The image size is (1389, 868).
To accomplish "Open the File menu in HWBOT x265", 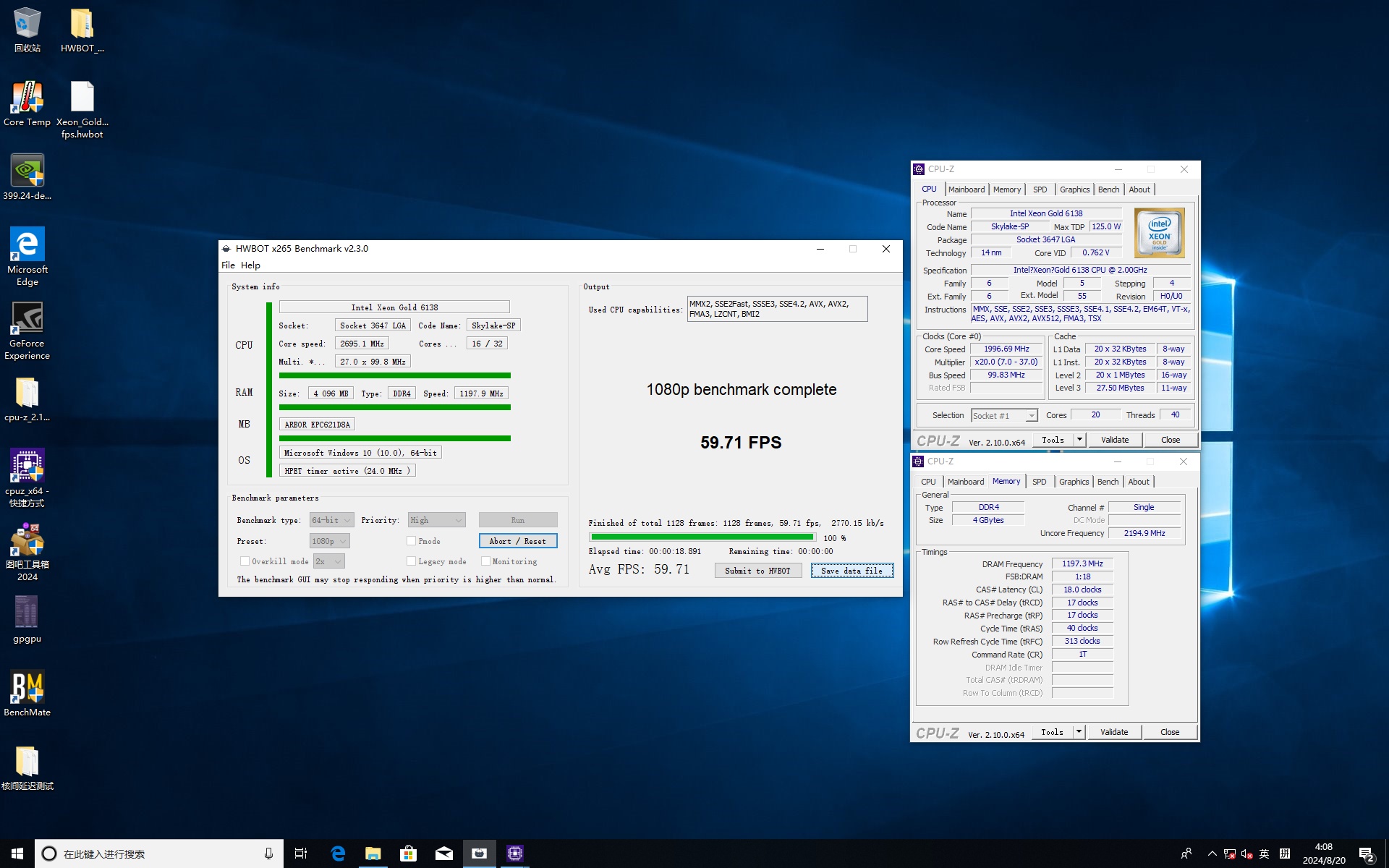I will 228,265.
